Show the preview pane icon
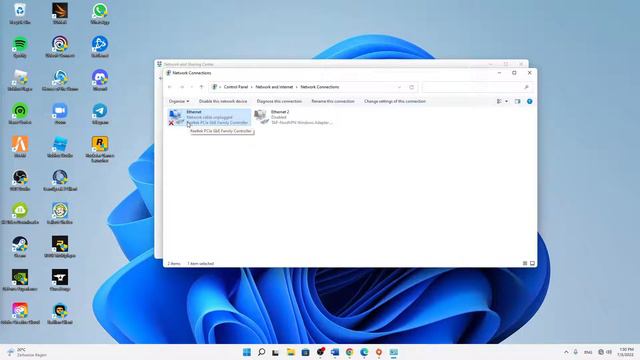640x360 pixels. (518, 101)
